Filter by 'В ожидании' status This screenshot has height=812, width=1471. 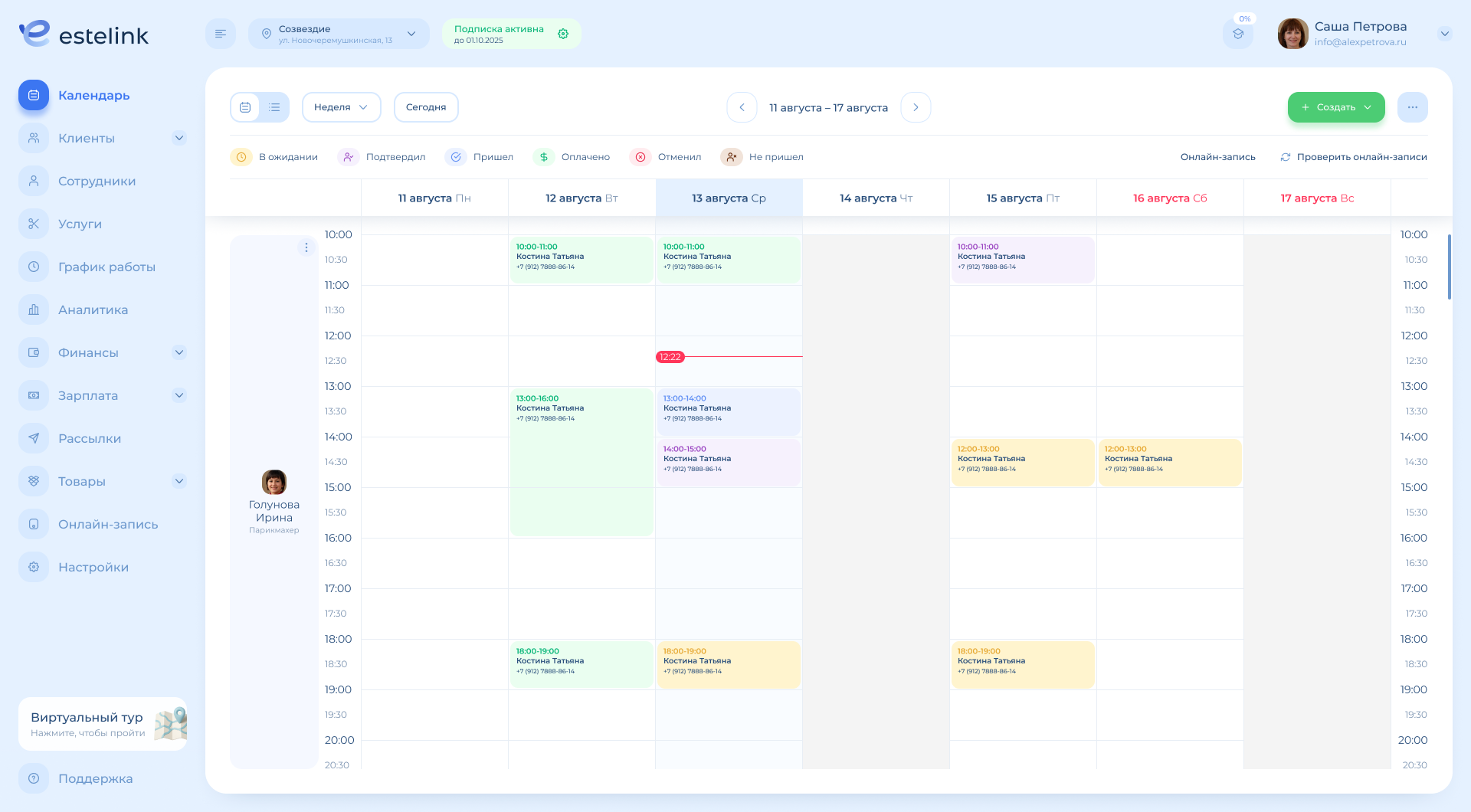coord(274,157)
